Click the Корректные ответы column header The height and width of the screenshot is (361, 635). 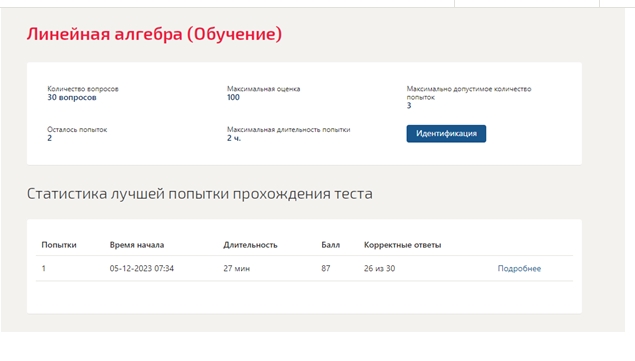pyautogui.click(x=403, y=245)
